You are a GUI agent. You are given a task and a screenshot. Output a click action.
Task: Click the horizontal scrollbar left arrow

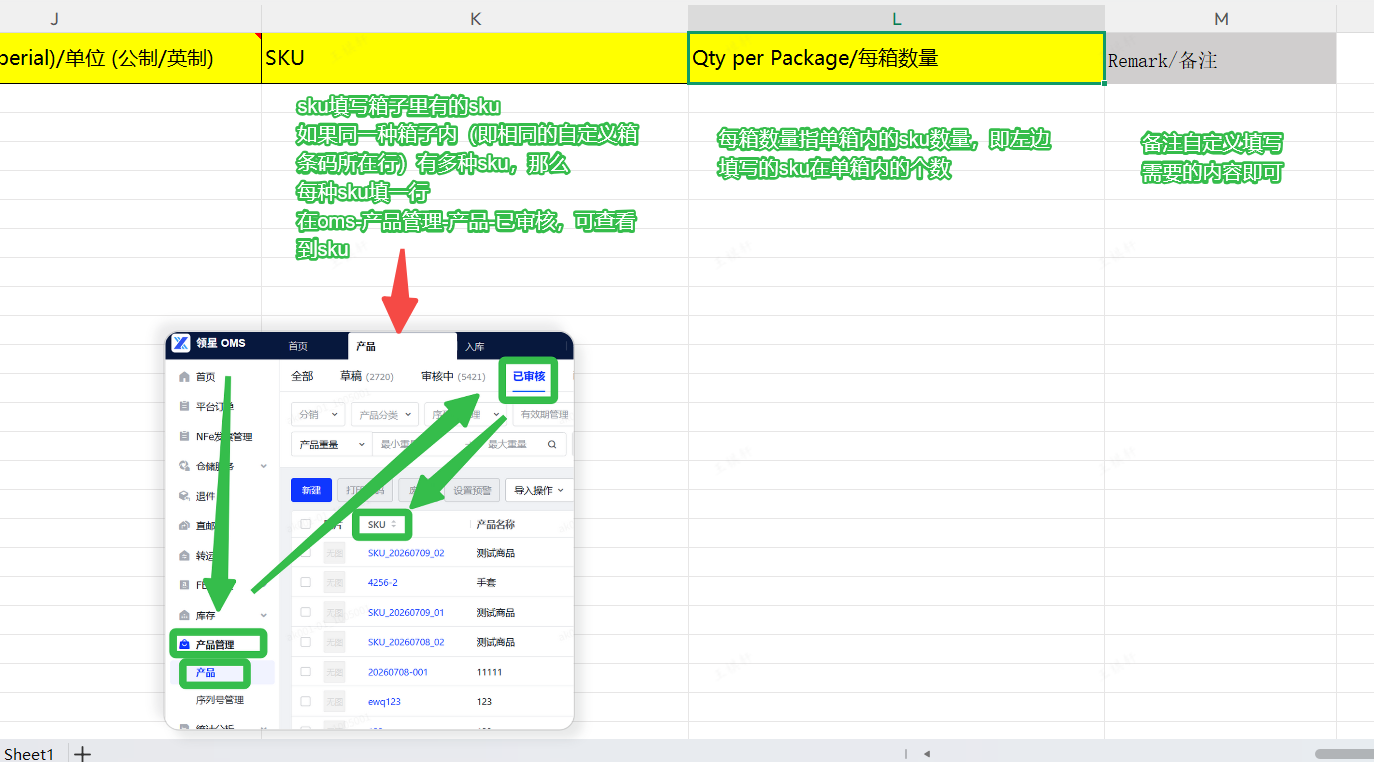click(927, 754)
